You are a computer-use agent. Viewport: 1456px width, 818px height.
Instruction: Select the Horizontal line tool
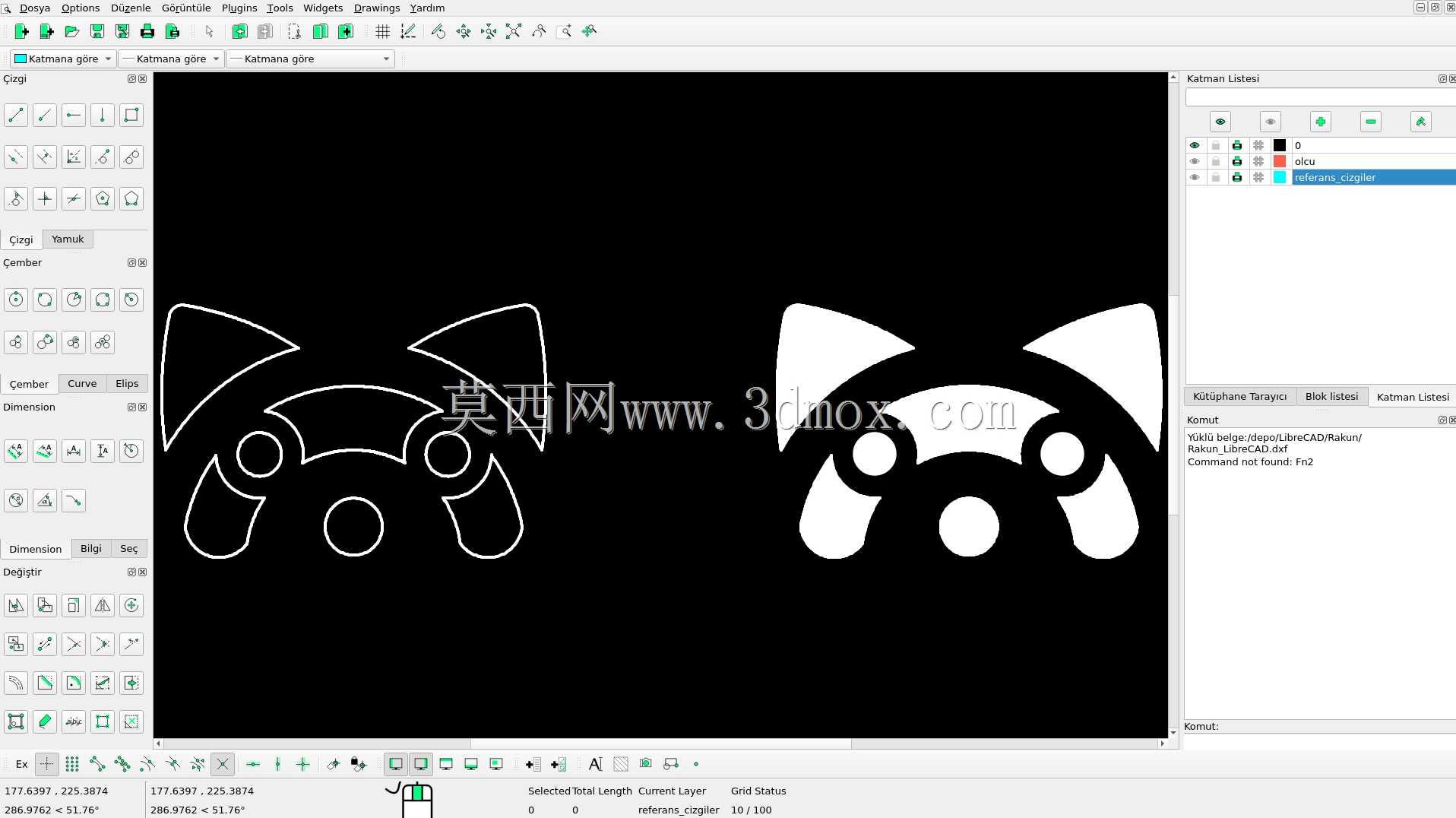point(74,115)
